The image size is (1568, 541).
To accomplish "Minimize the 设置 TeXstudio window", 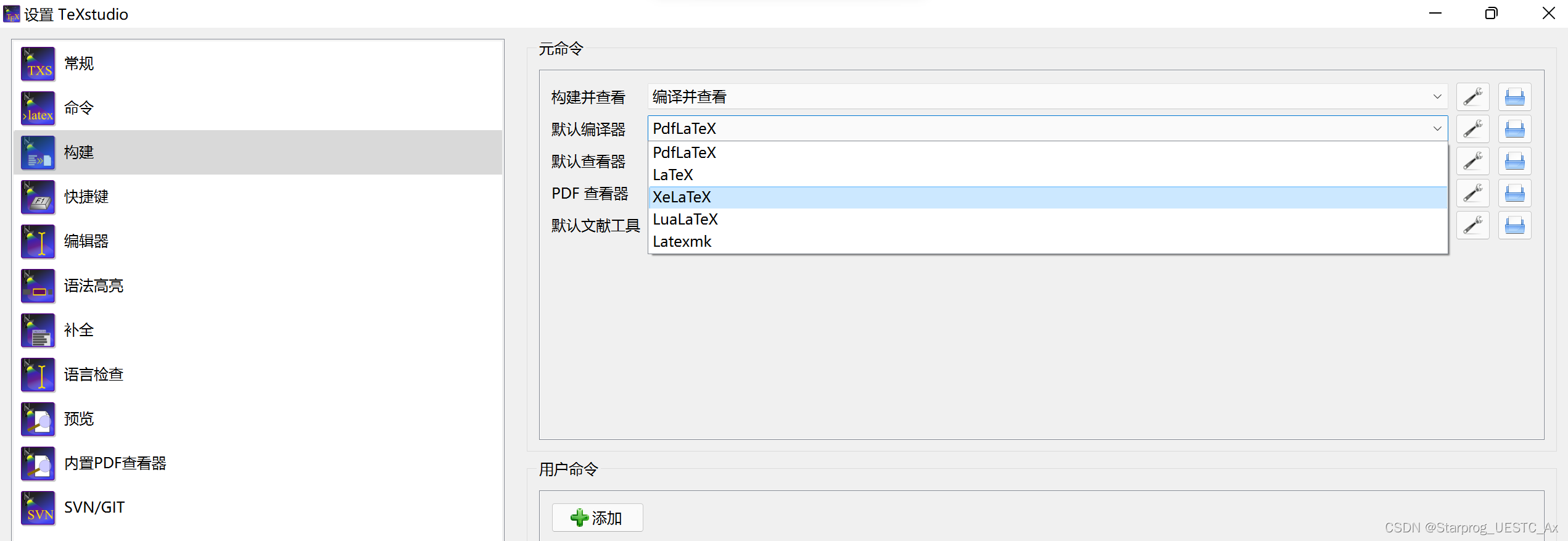I will coord(1435,14).
